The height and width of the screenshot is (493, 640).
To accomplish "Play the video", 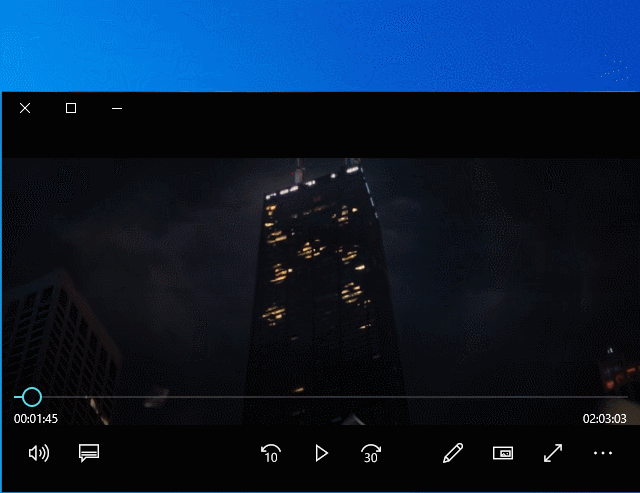I will click(322, 453).
